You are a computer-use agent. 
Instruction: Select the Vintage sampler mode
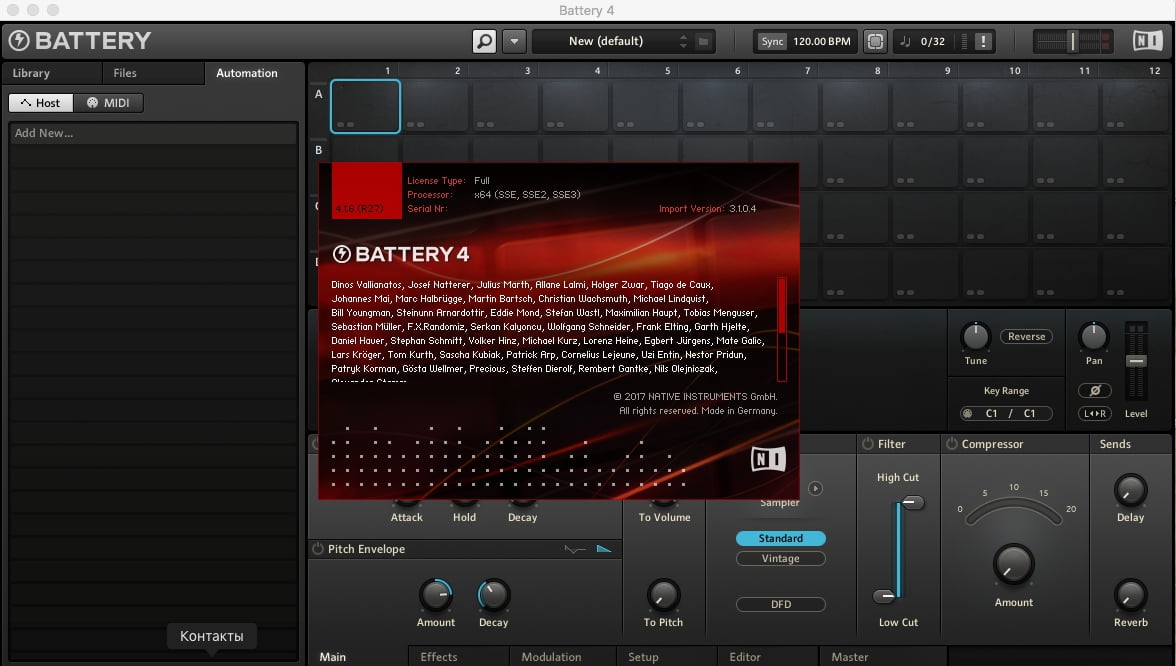(781, 559)
